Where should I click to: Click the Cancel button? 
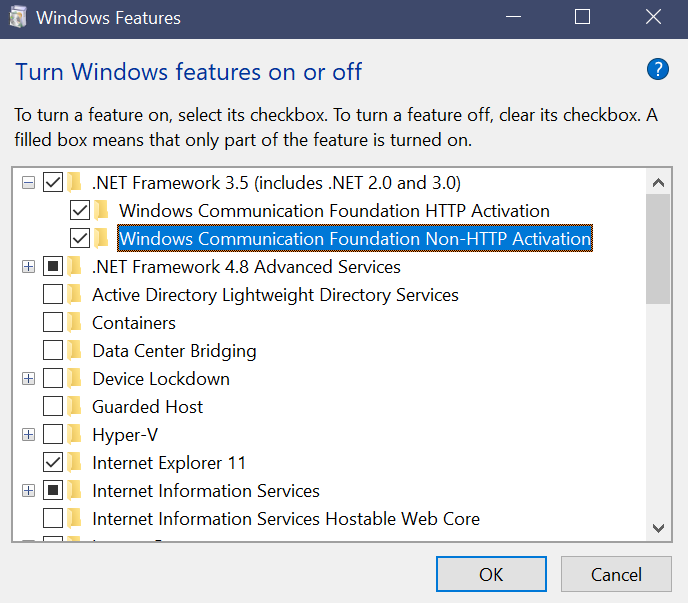coord(616,574)
